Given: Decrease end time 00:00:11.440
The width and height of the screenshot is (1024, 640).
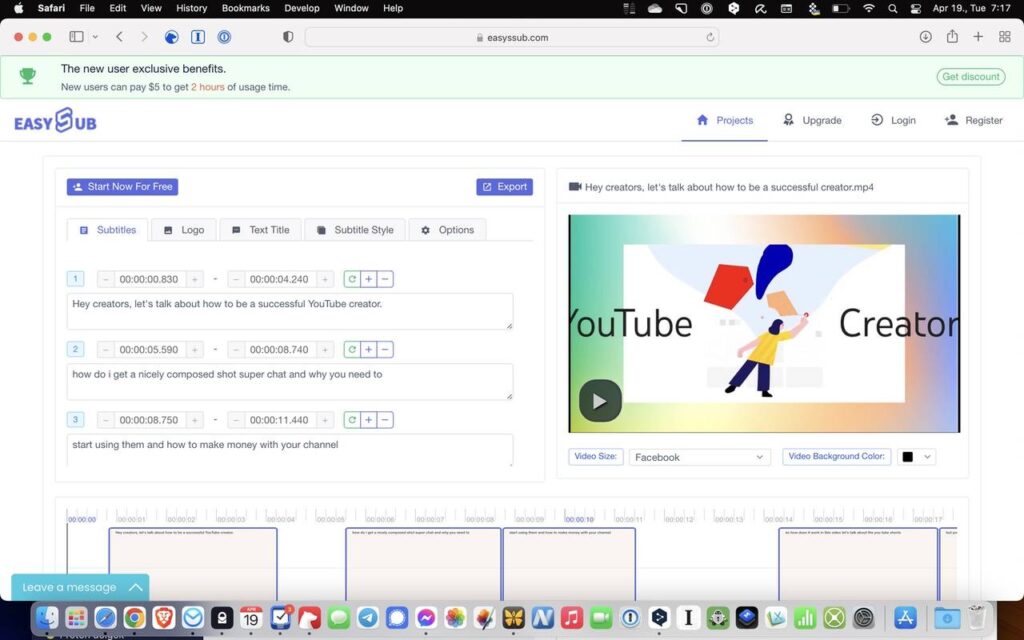Looking at the screenshot, I should click(x=236, y=421).
